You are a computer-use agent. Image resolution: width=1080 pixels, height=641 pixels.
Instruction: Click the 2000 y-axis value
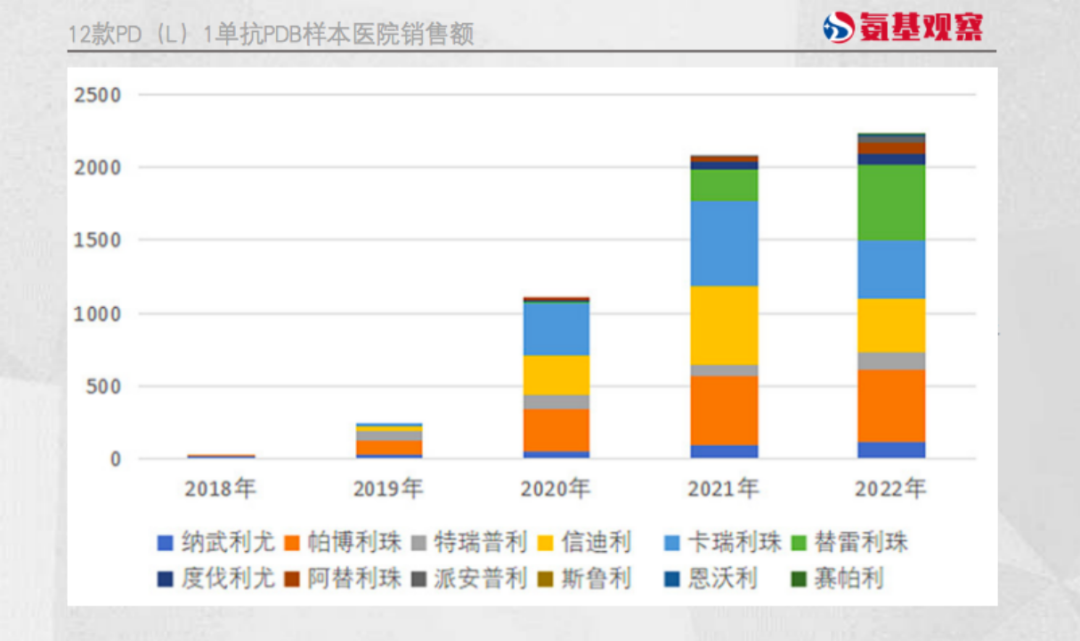pos(98,167)
